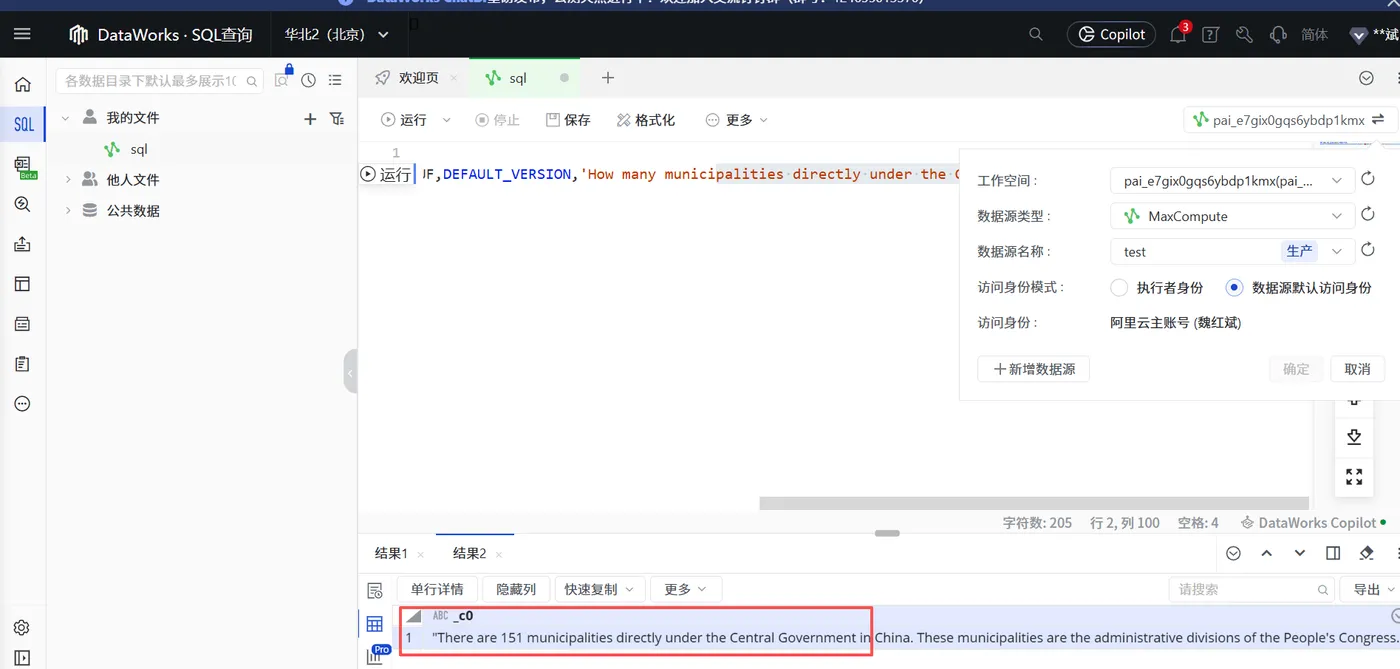Open settings gear in left sidebar
The width and height of the screenshot is (1400, 669).
(x=22, y=628)
